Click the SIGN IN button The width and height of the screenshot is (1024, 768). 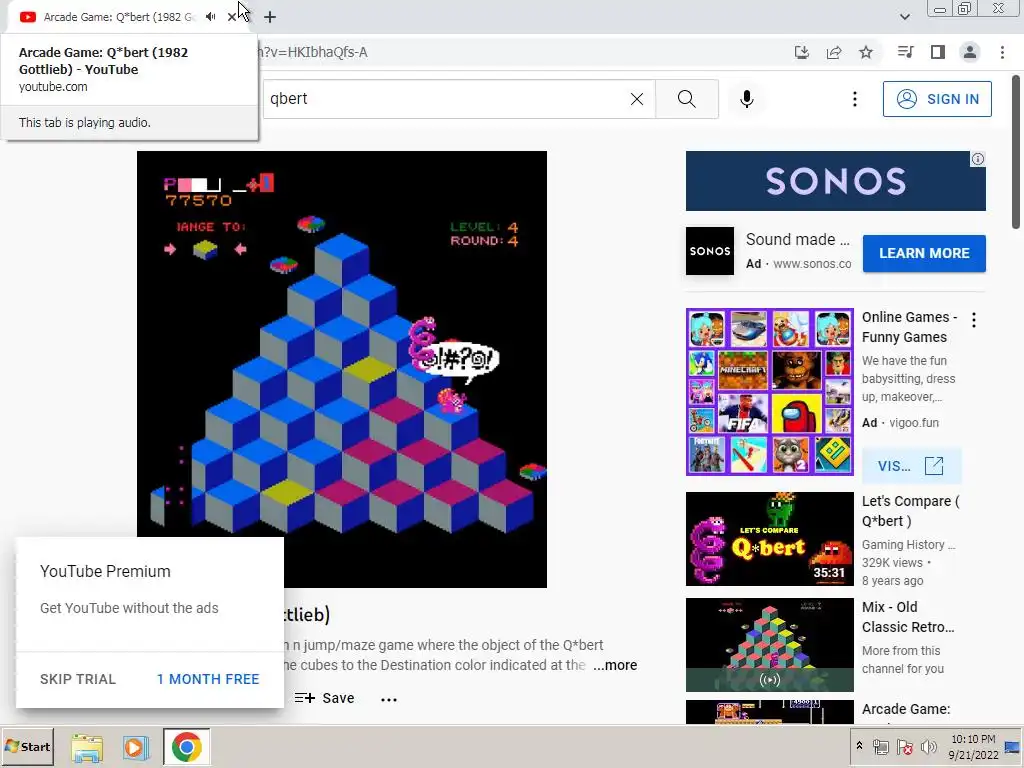click(x=937, y=99)
